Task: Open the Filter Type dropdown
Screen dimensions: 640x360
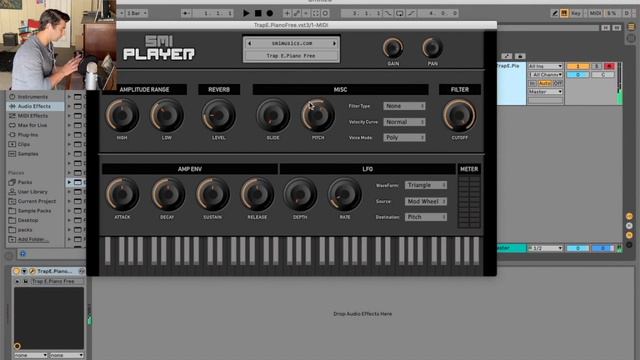Action: [404, 106]
